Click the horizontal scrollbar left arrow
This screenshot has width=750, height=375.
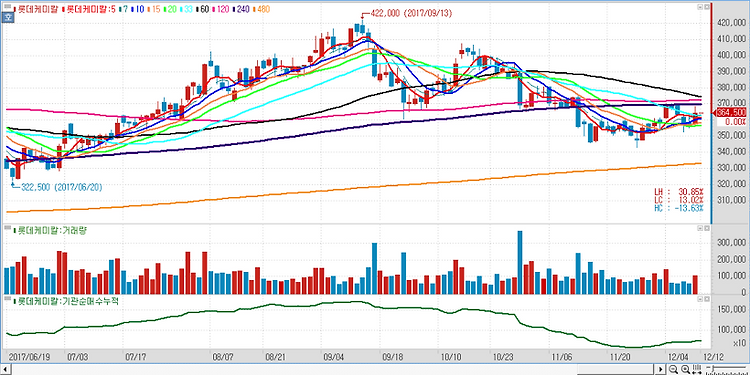point(5,370)
